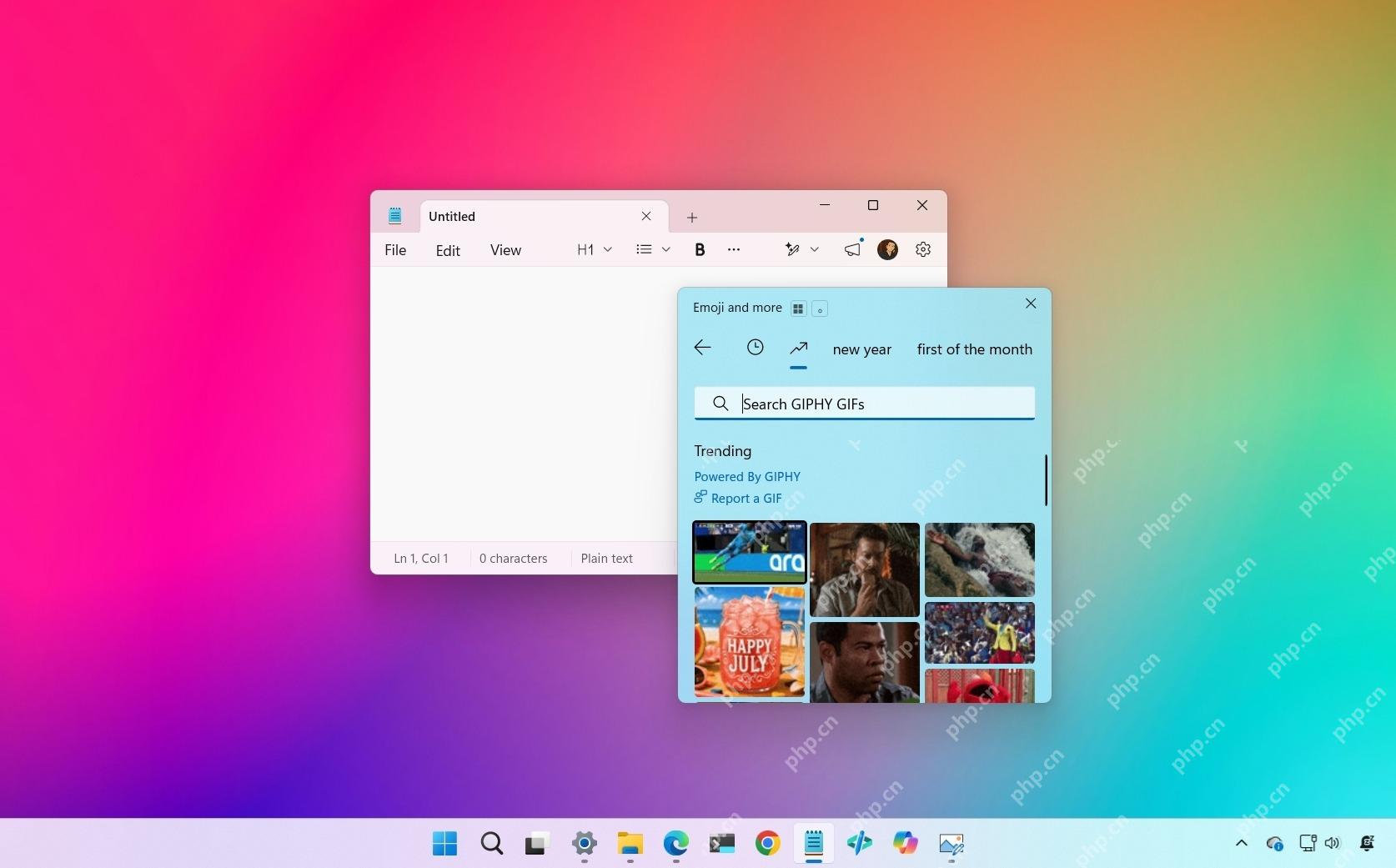Open the more formatting options ellipsis
Image resolution: width=1396 pixels, height=868 pixels.
[734, 249]
